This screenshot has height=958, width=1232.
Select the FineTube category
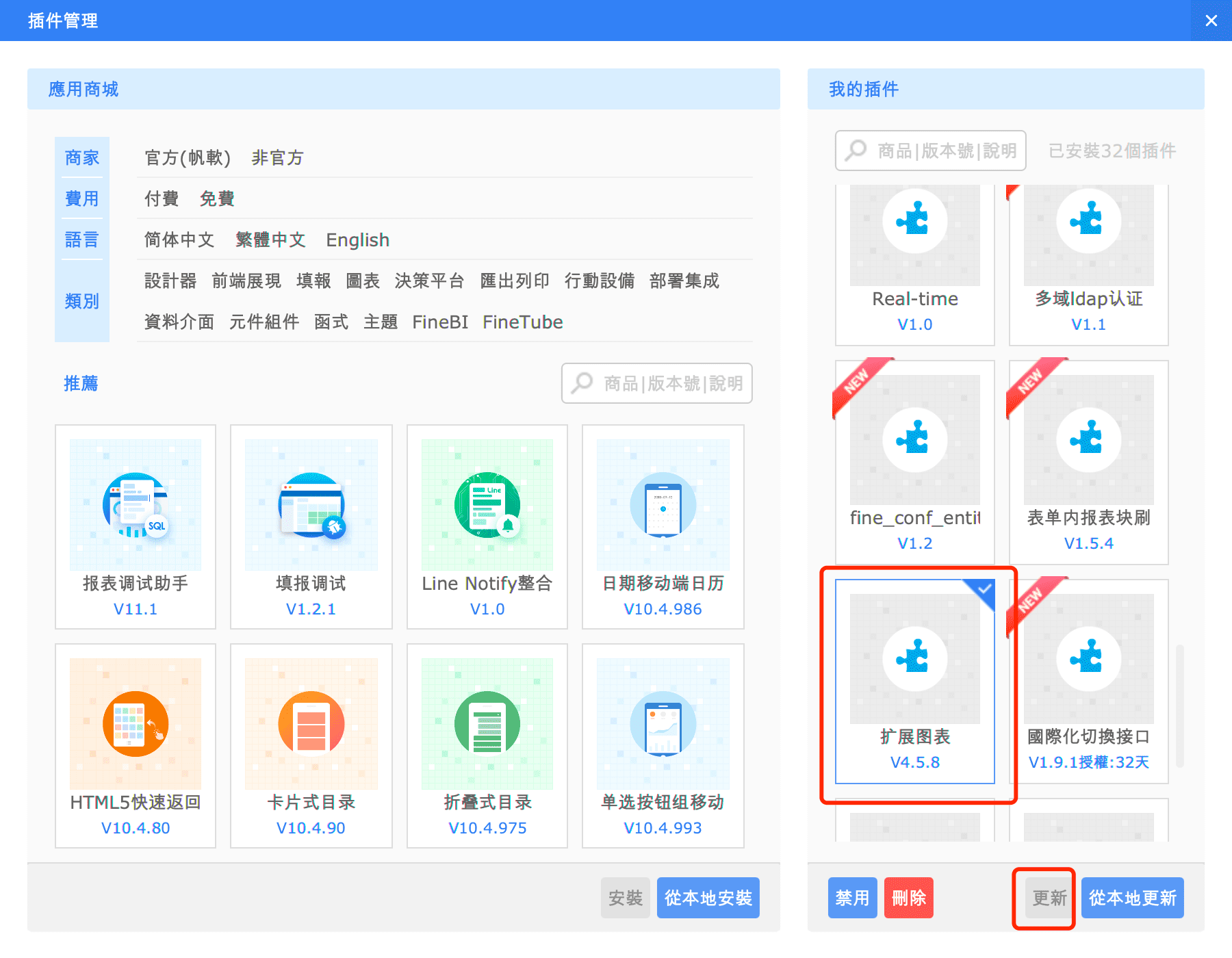click(523, 322)
